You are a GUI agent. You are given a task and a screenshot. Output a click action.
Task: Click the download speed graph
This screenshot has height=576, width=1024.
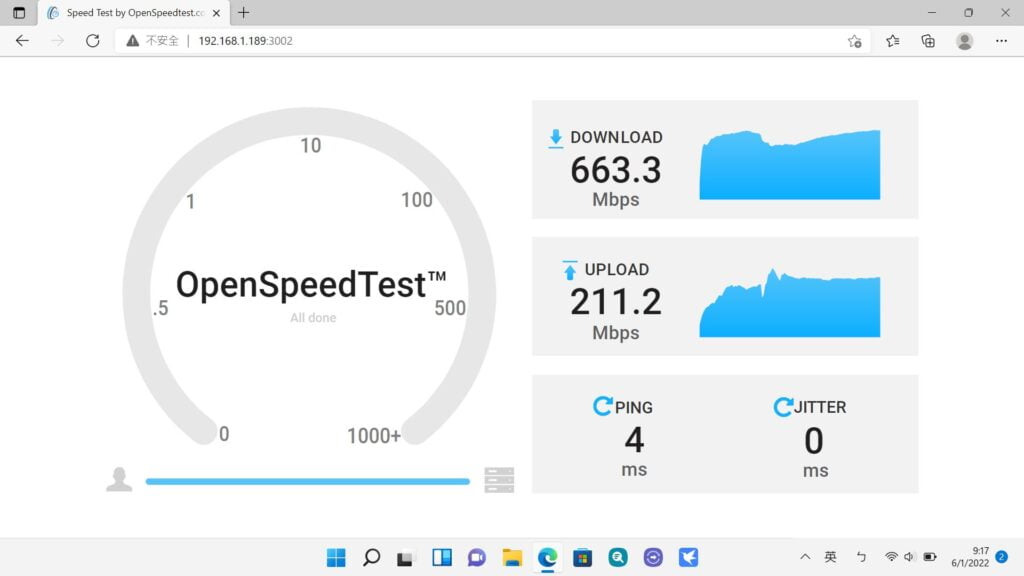pos(790,165)
